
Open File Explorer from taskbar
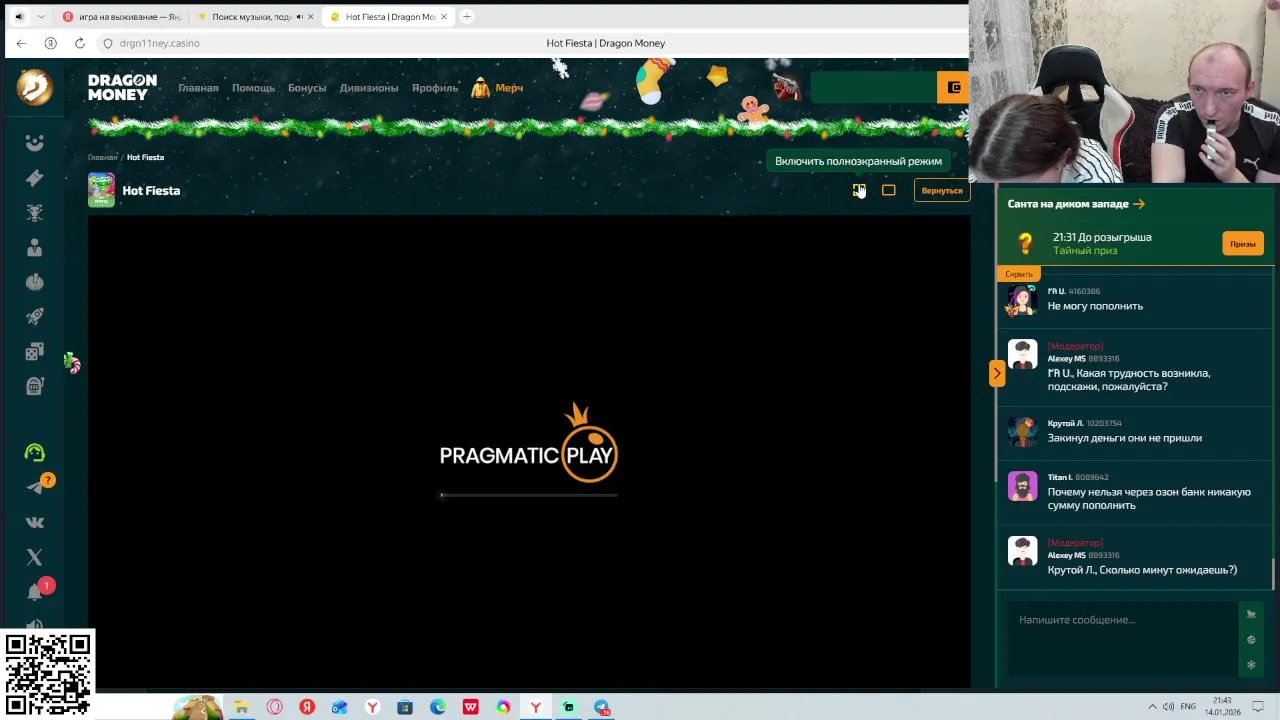[x=241, y=707]
